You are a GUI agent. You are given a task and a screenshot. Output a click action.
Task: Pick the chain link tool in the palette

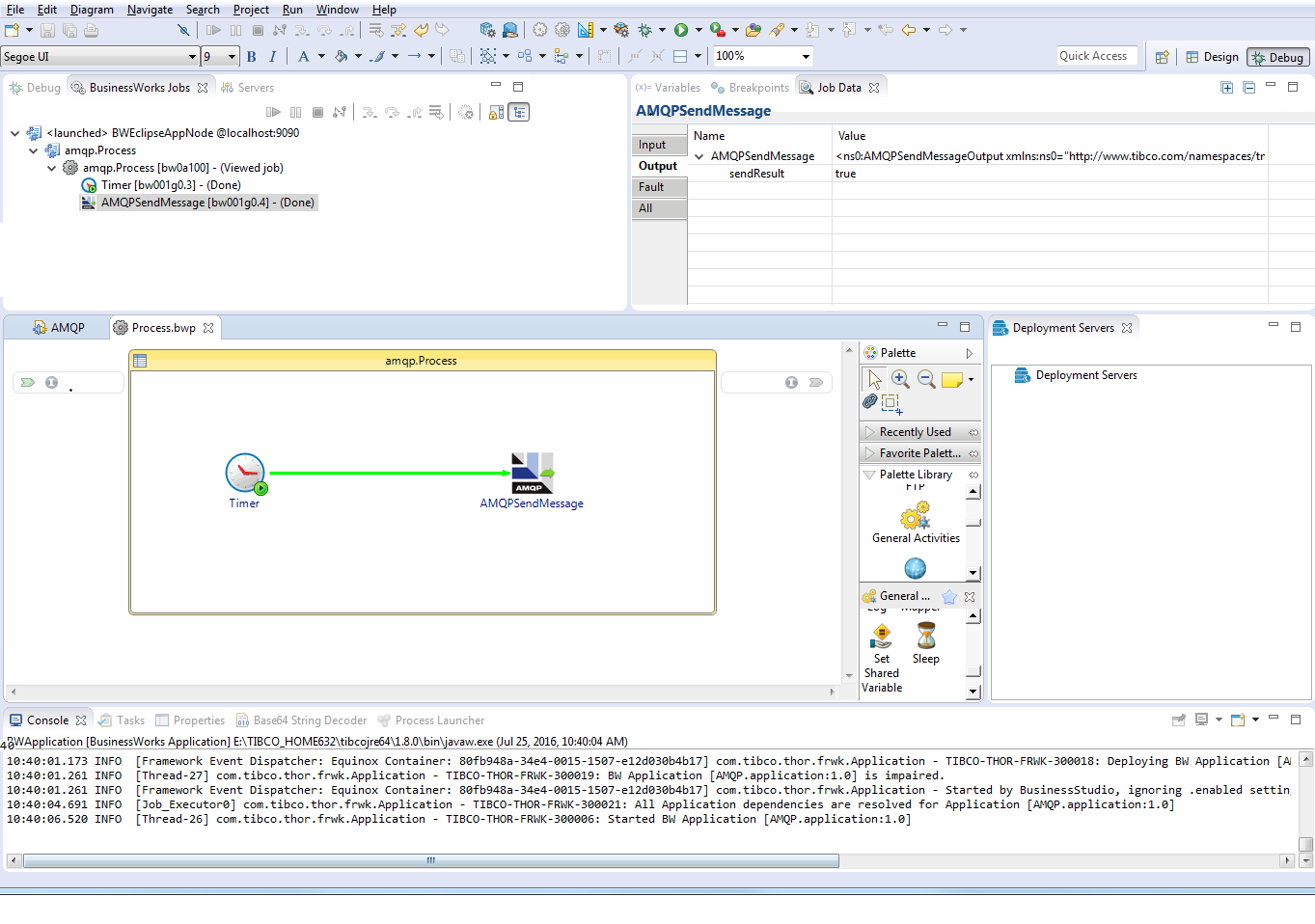coord(870,401)
